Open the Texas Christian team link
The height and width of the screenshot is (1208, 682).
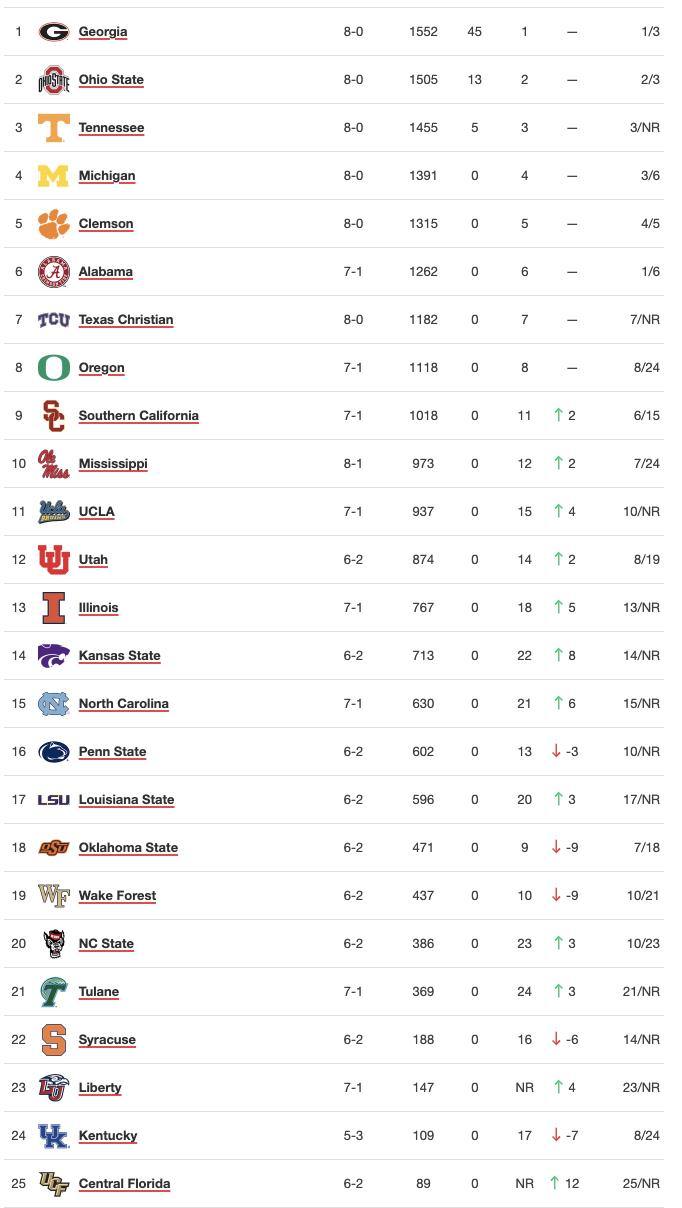126,320
